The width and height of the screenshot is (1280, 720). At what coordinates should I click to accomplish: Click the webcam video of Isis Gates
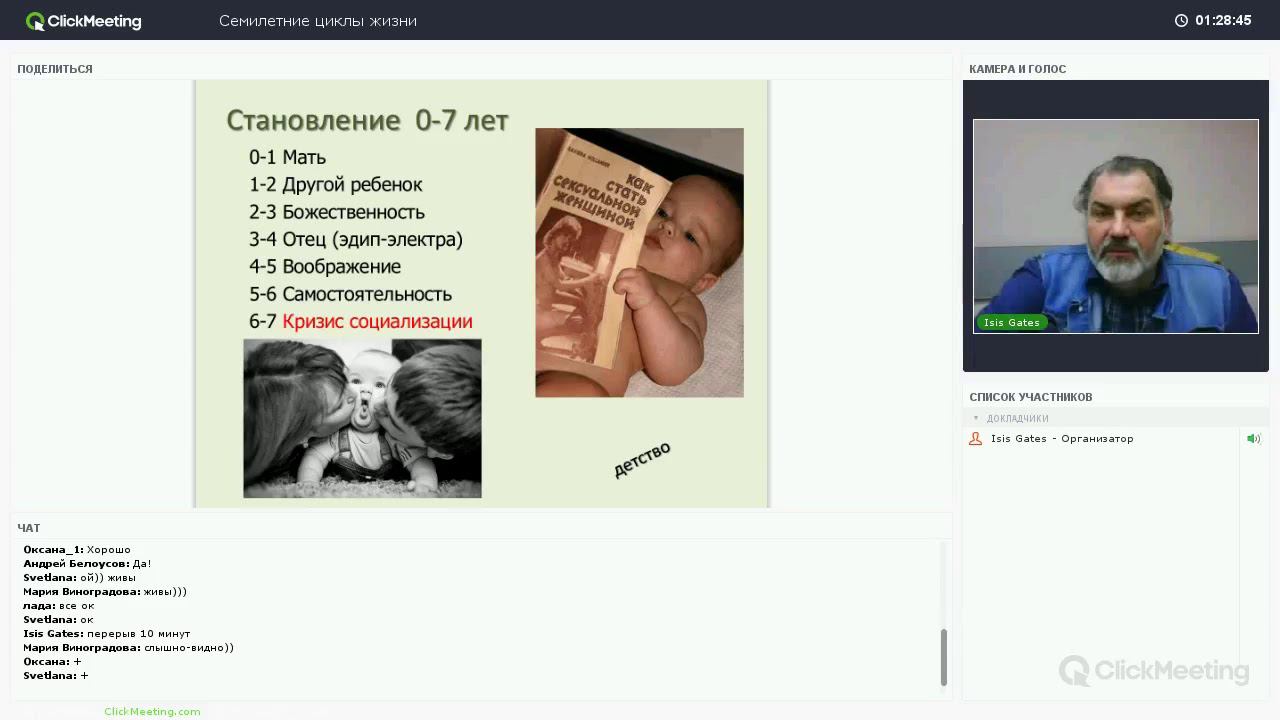point(1116,226)
